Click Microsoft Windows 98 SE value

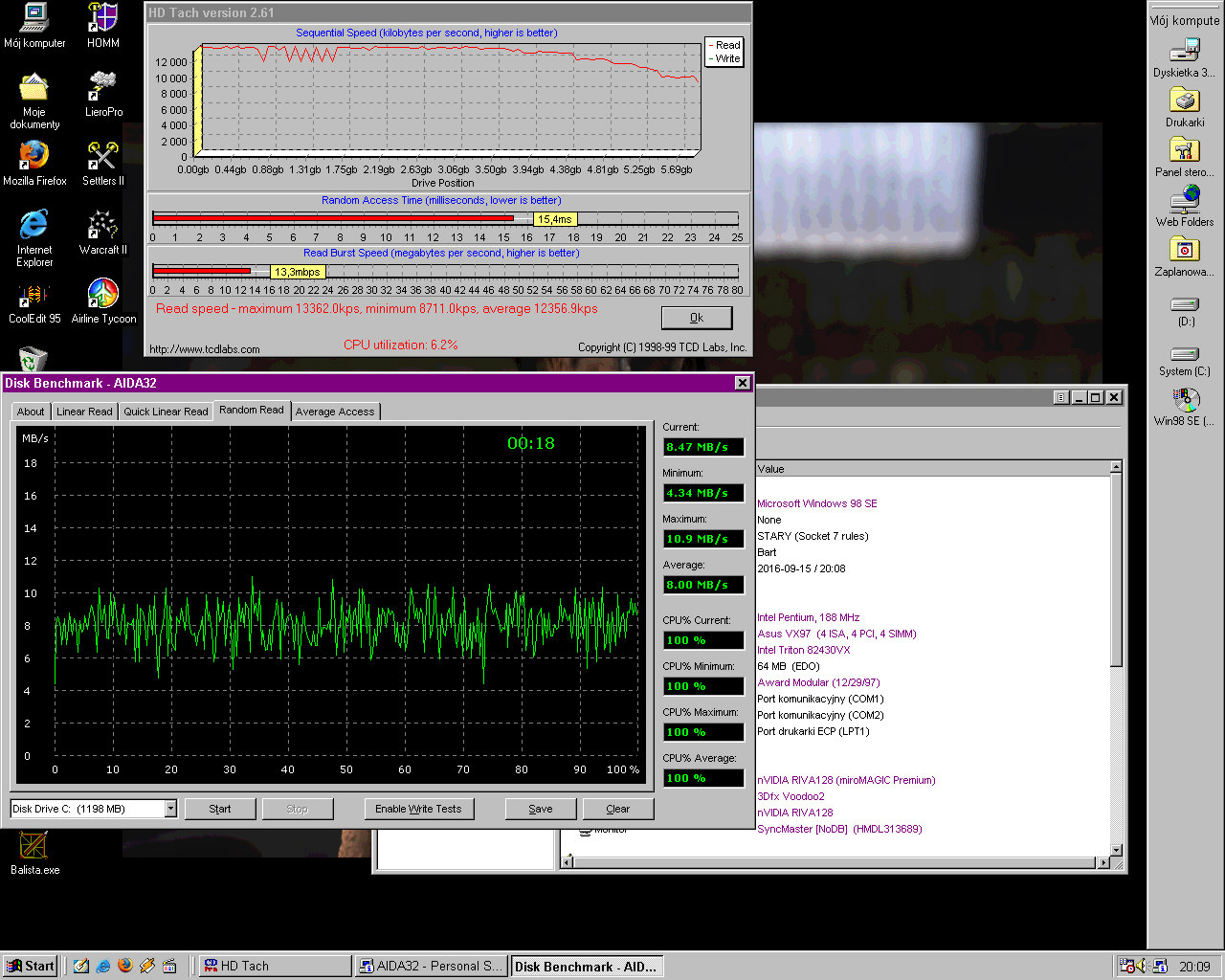click(817, 503)
